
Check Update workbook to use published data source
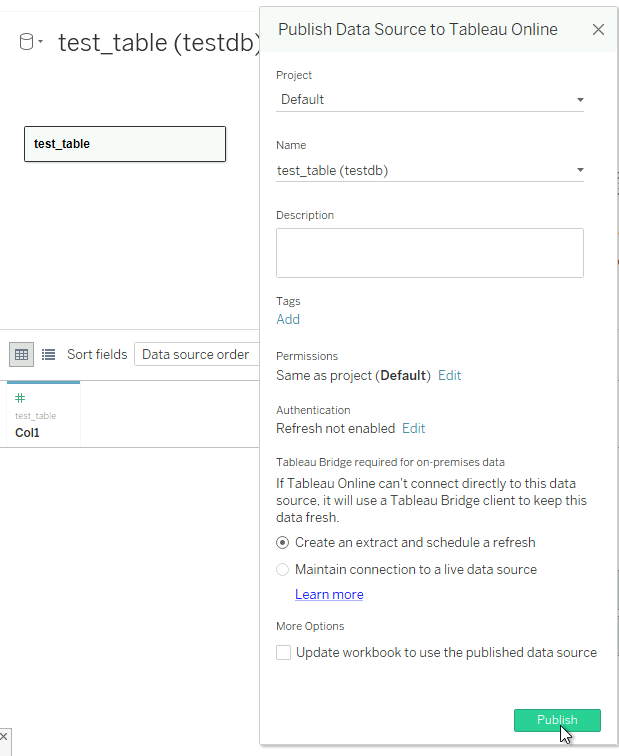point(283,652)
